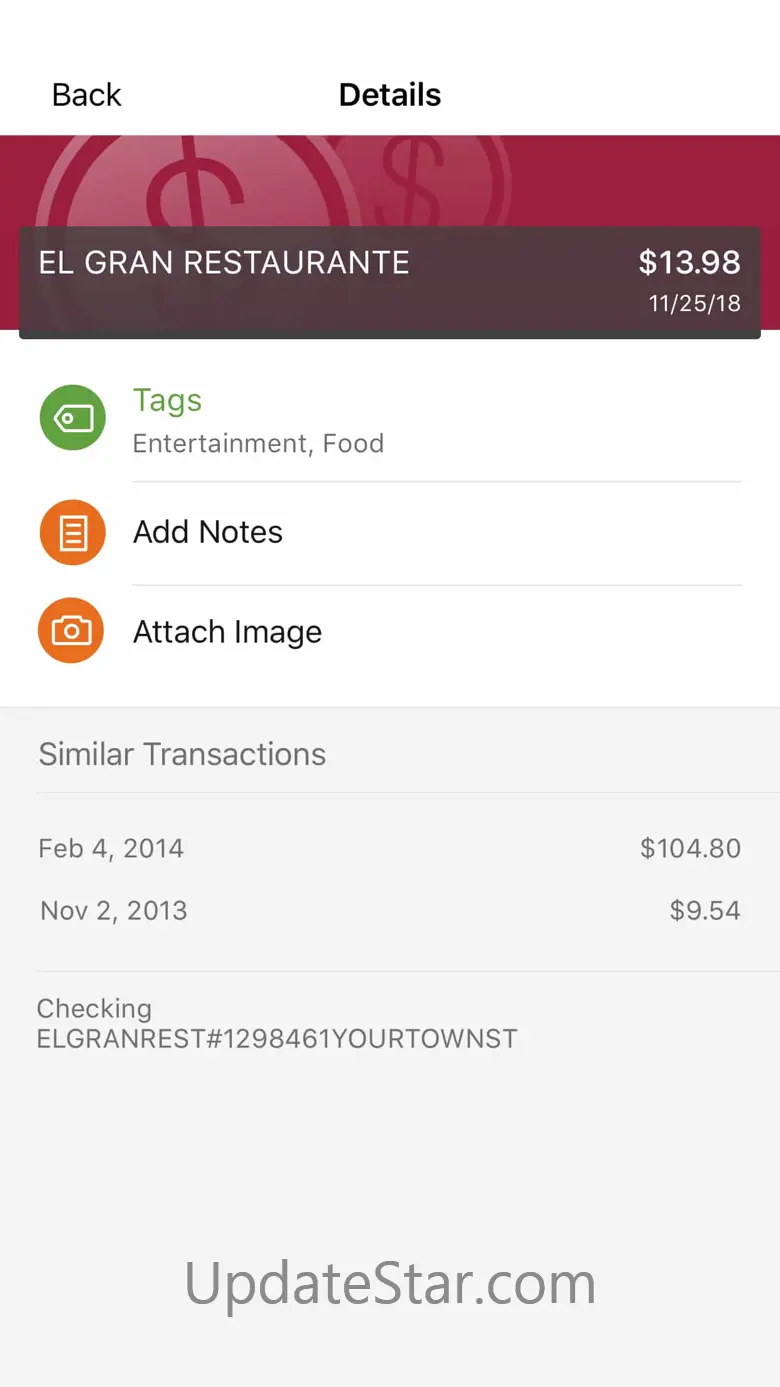
Task: Tap the camera Attach Image icon
Action: pos(72,631)
